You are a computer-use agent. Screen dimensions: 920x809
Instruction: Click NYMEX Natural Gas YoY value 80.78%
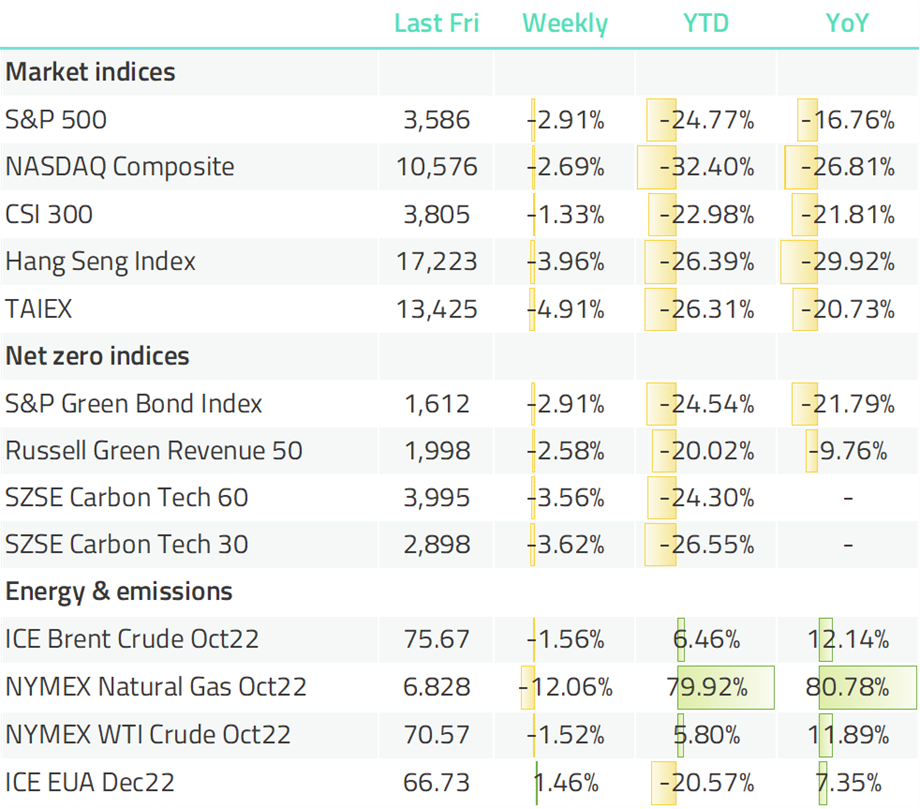[x=848, y=687]
